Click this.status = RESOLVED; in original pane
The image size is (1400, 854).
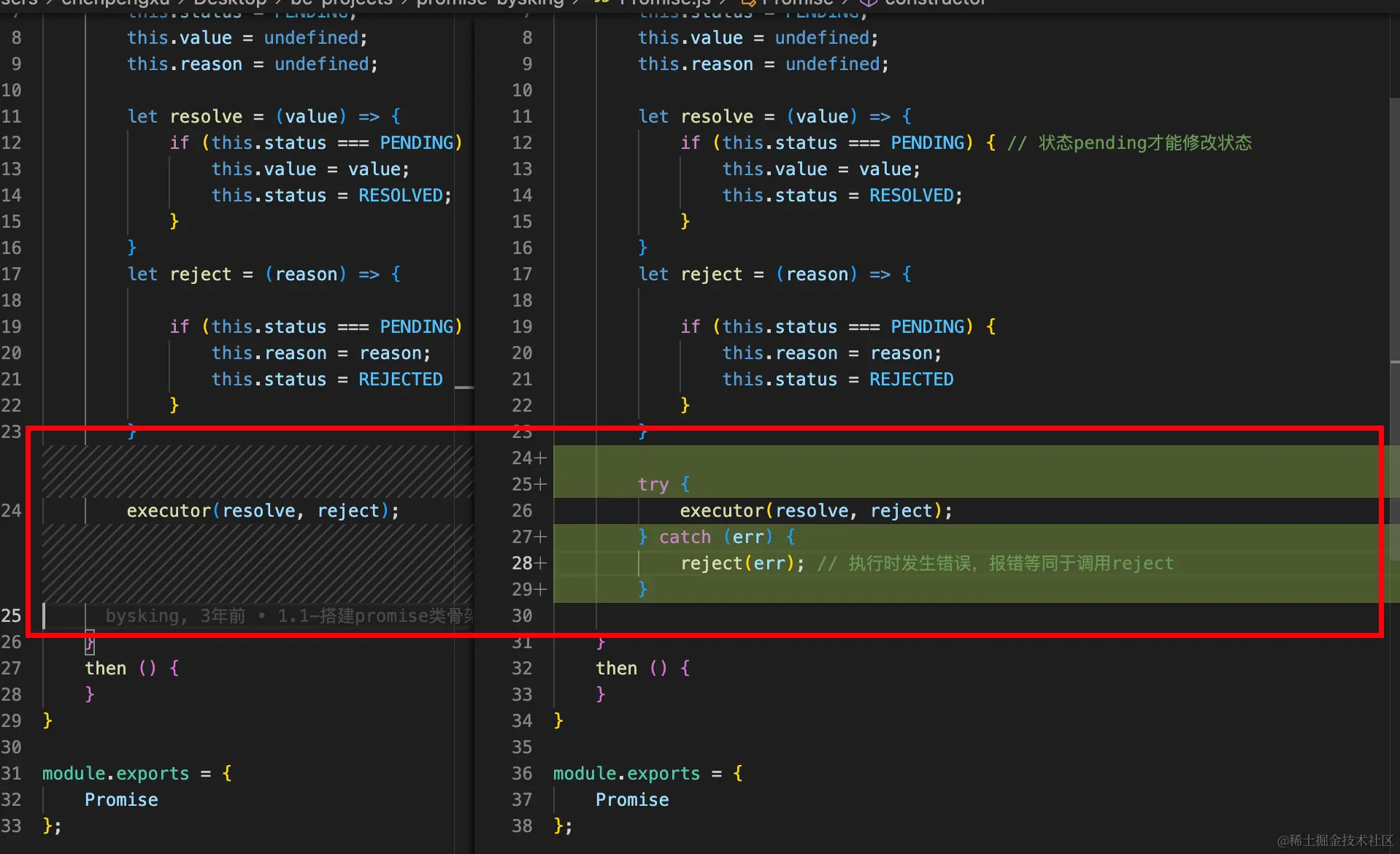click(331, 195)
